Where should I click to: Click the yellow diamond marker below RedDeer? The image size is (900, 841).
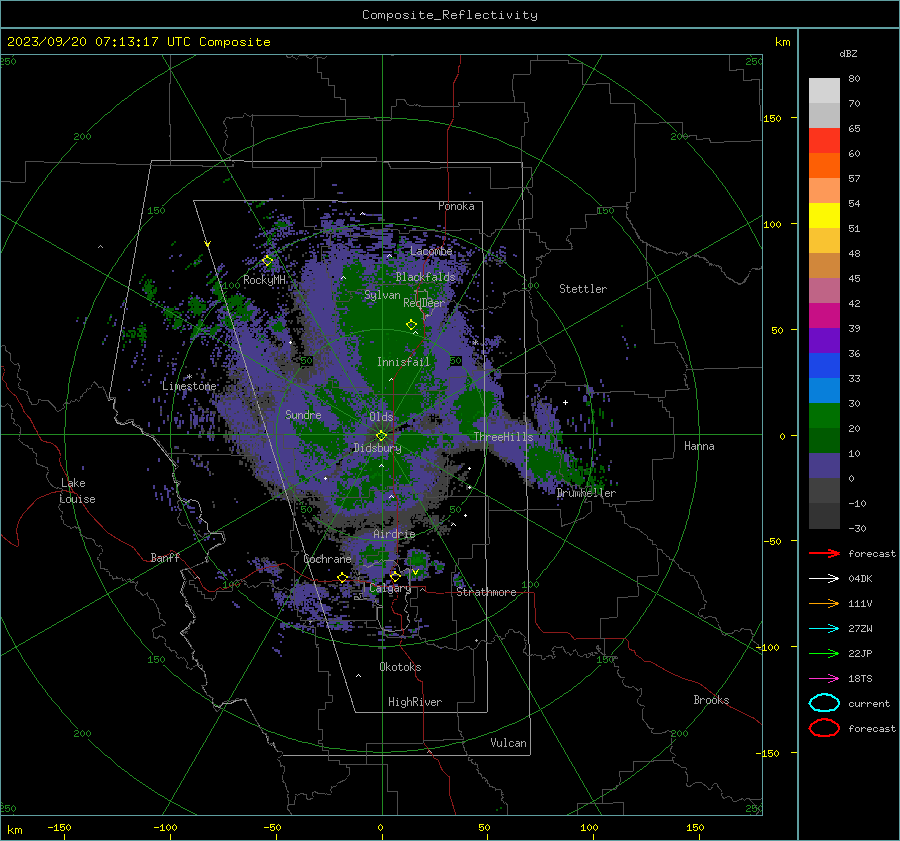coord(411,325)
